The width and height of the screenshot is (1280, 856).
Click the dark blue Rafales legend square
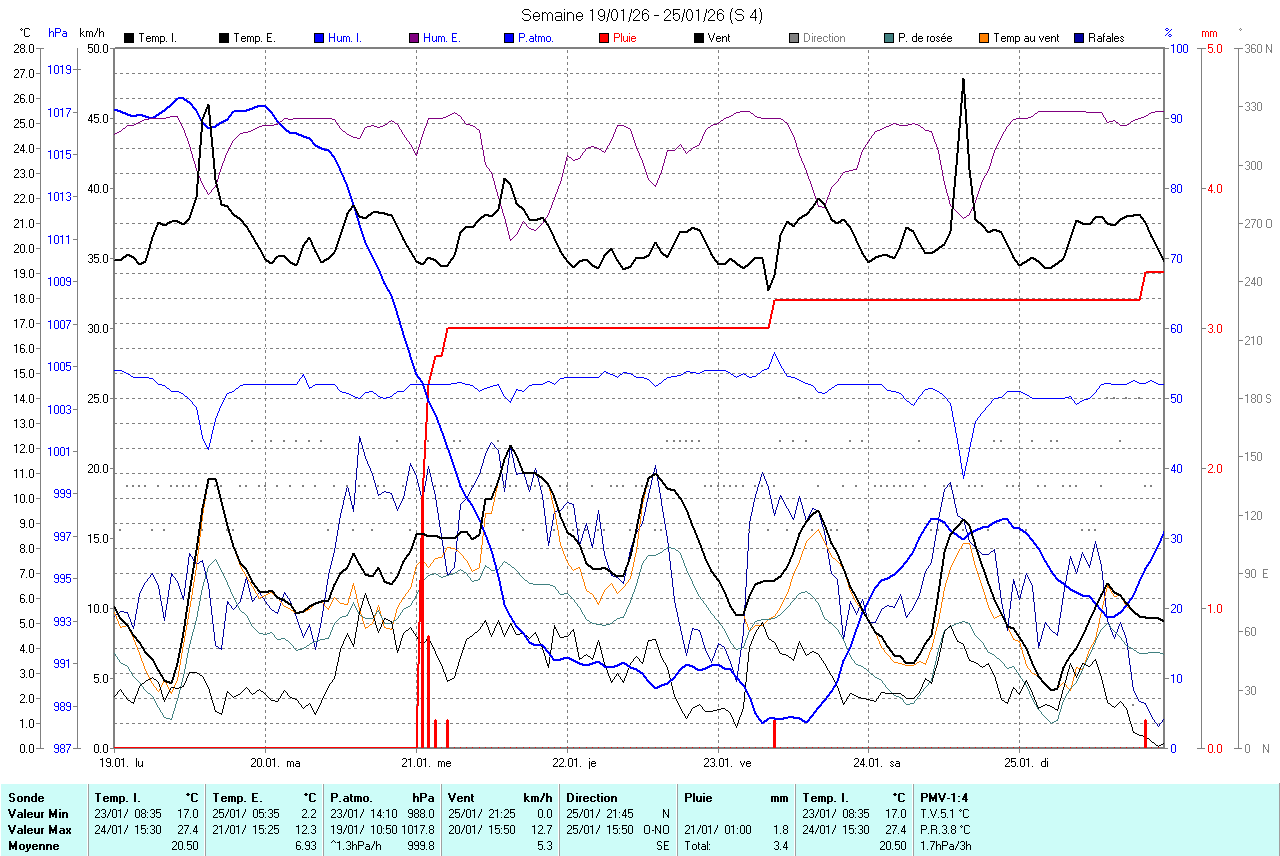[1079, 38]
